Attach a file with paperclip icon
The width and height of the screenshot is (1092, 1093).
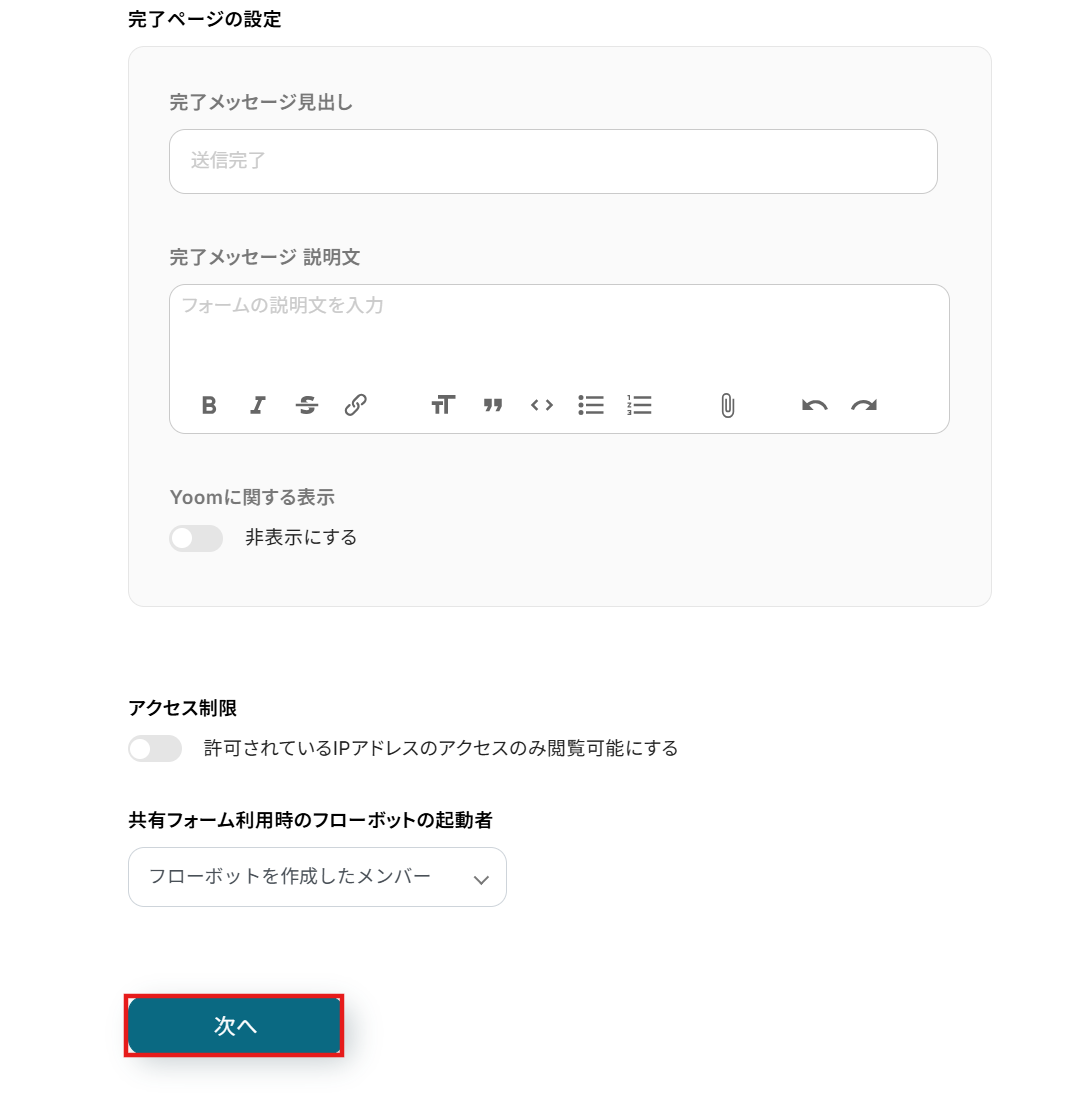(728, 405)
